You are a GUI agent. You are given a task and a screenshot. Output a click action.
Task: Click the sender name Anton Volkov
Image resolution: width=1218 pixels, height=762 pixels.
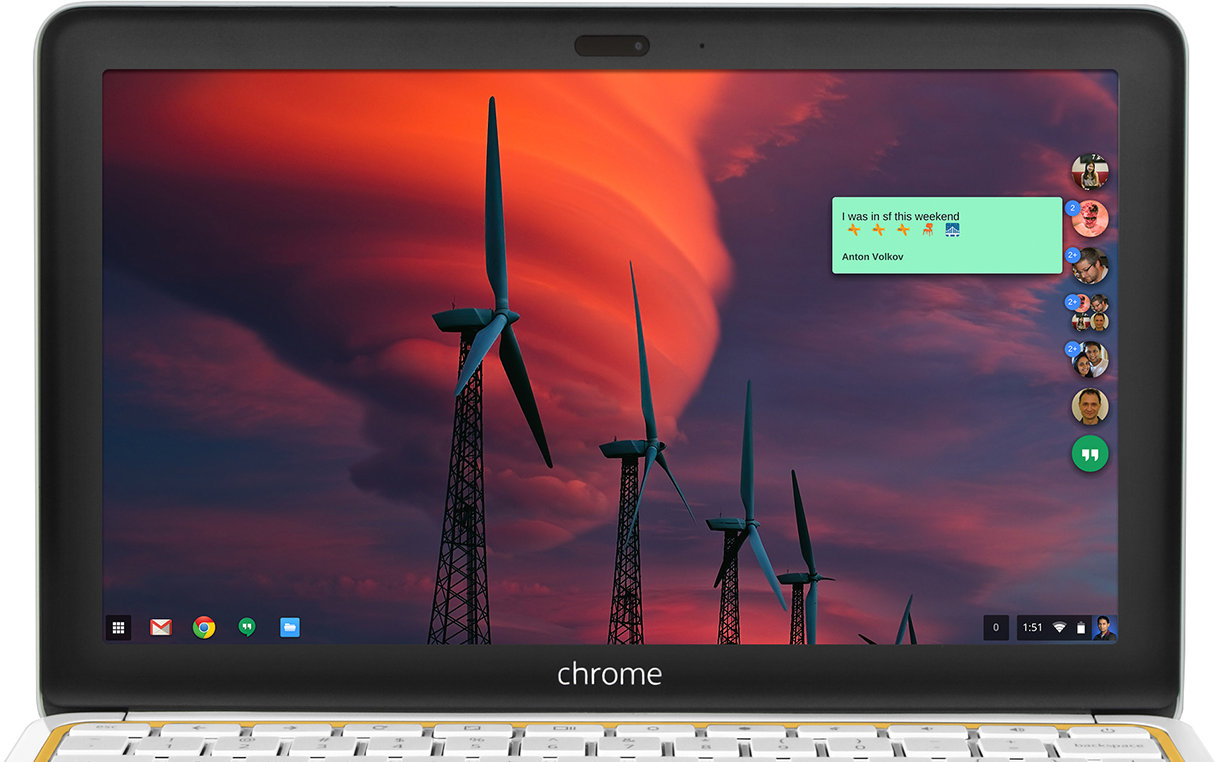click(872, 257)
